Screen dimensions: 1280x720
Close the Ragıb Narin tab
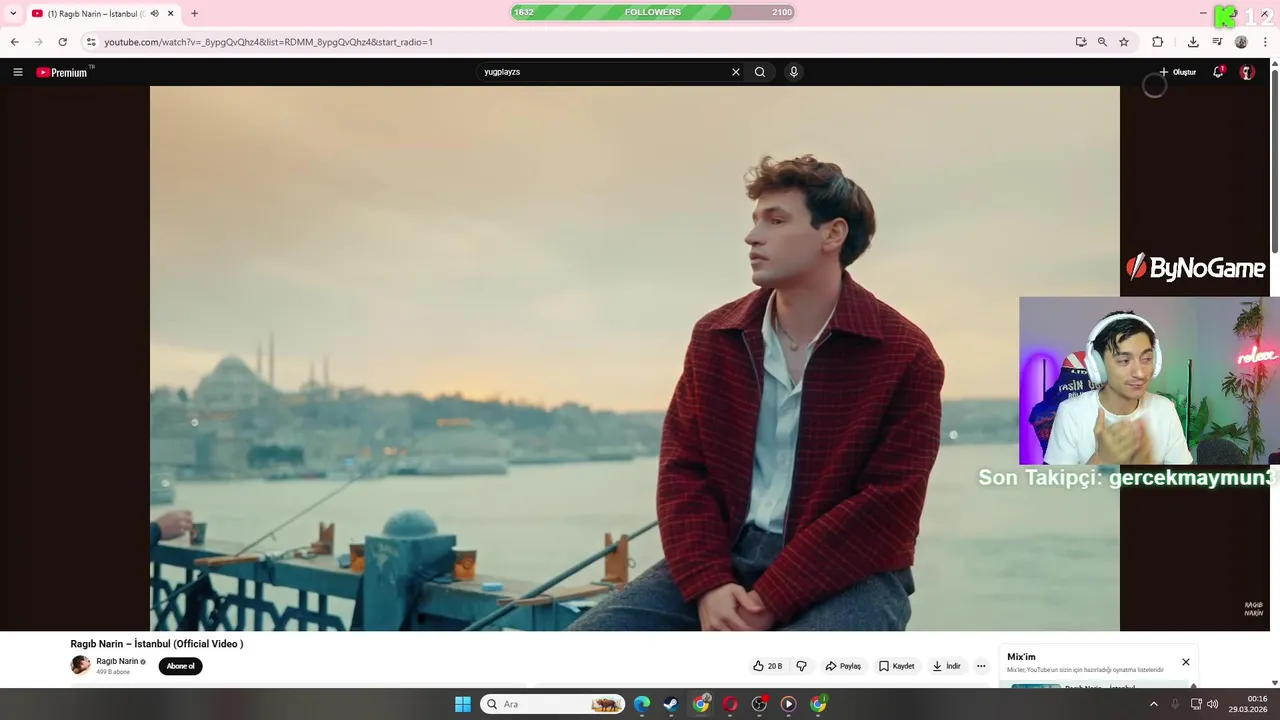tap(171, 13)
